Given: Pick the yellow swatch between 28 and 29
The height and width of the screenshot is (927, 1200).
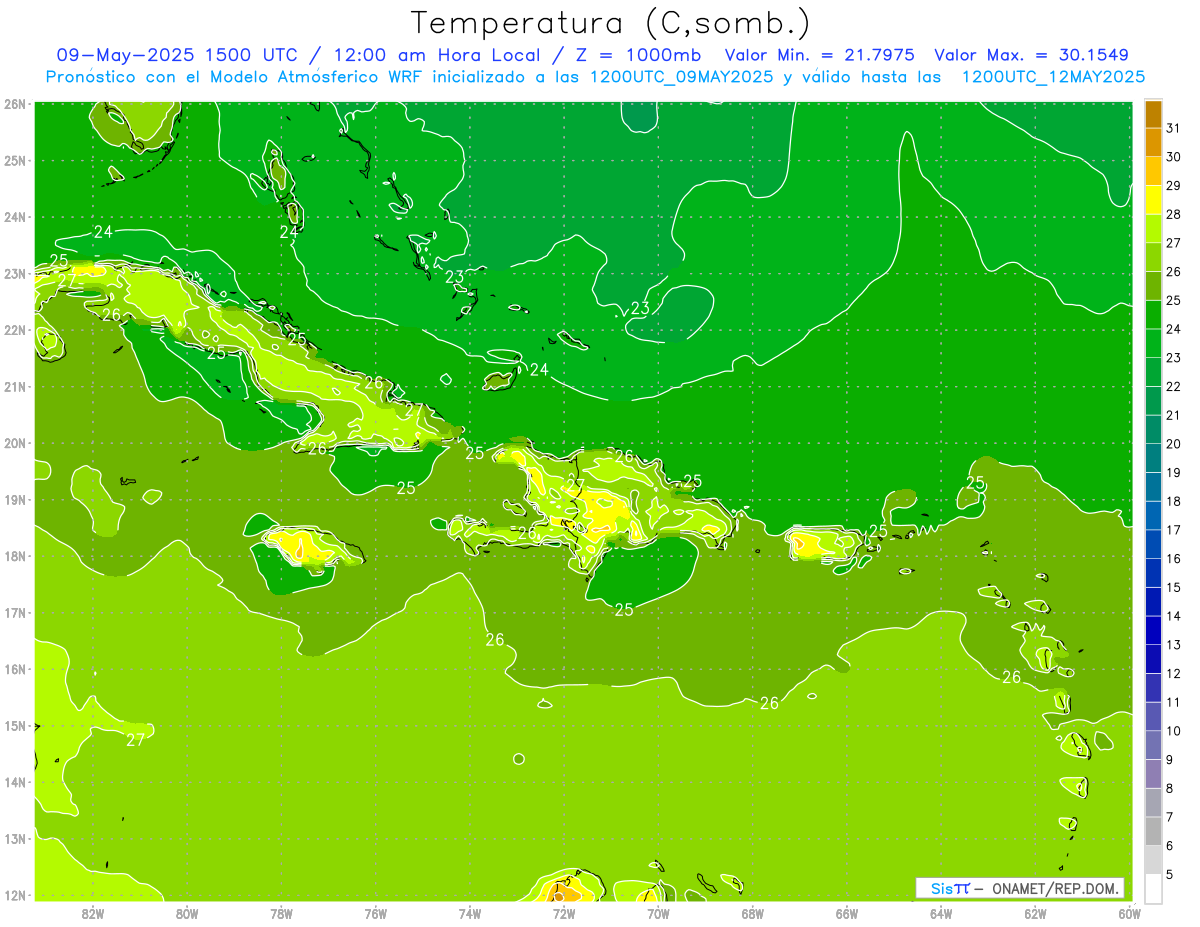Looking at the screenshot, I should coord(1154,199).
